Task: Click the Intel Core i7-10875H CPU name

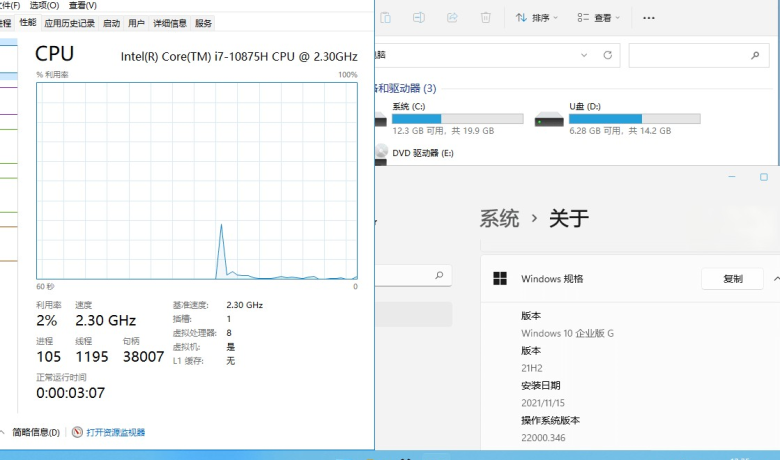Action: pos(239,57)
